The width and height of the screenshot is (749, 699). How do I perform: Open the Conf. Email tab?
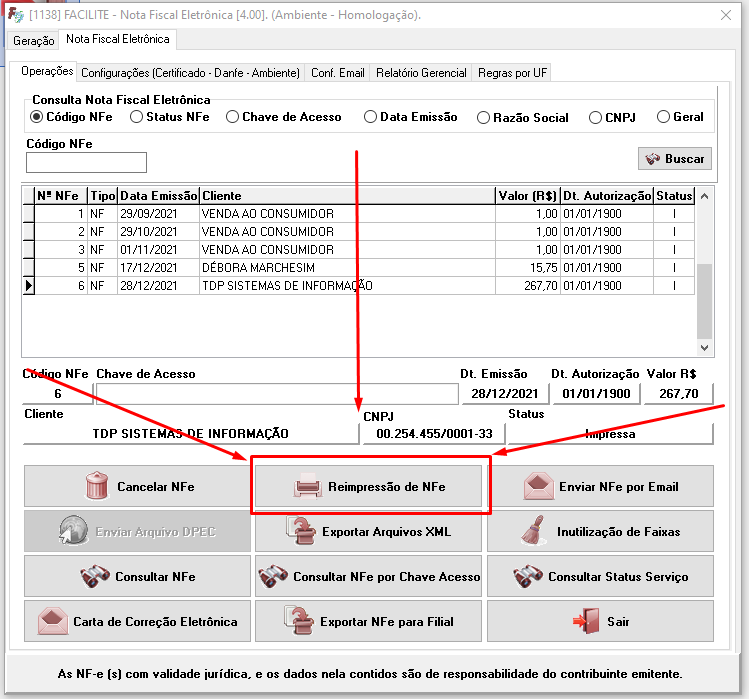tap(337, 73)
